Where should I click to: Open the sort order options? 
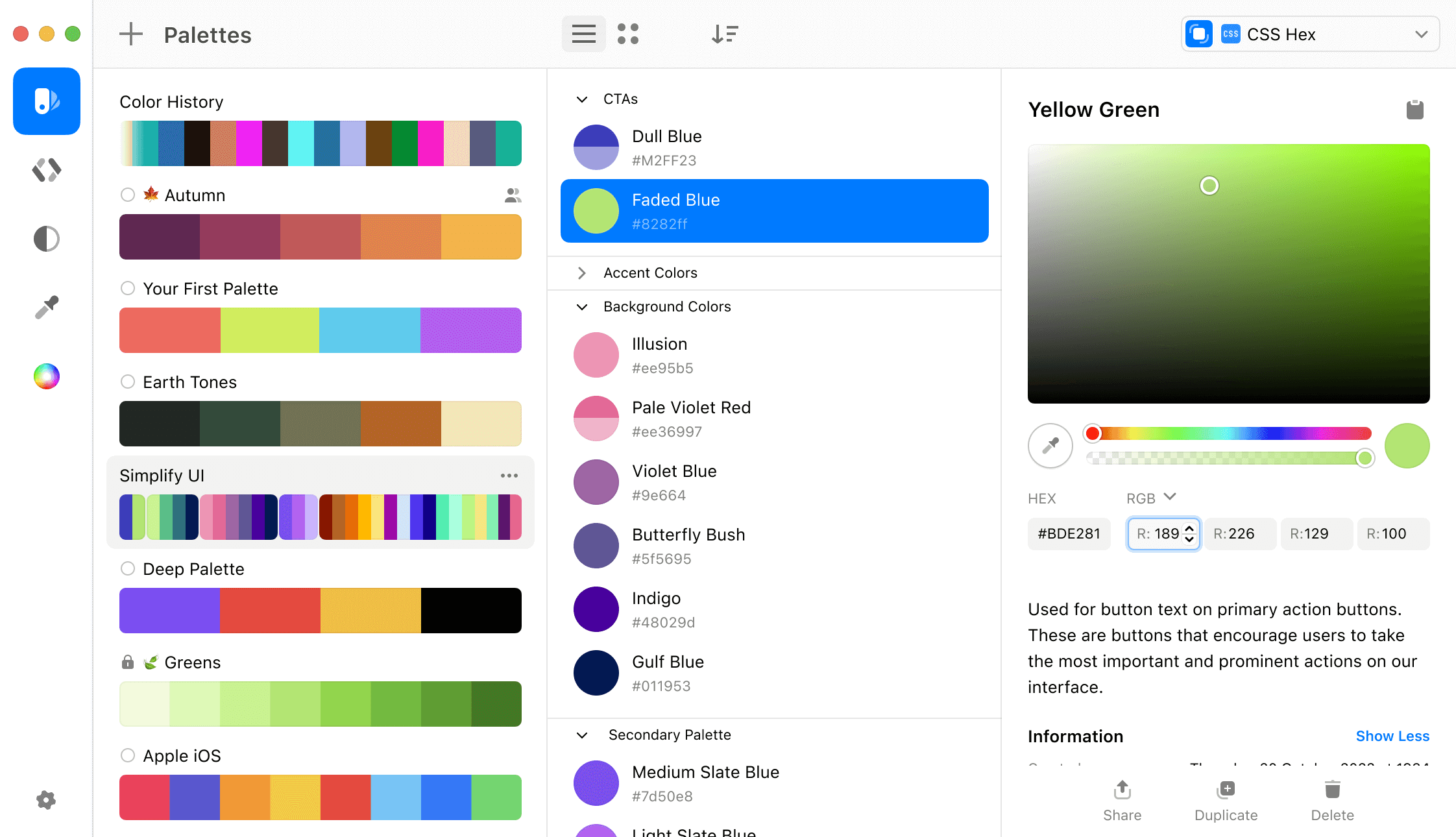click(725, 34)
